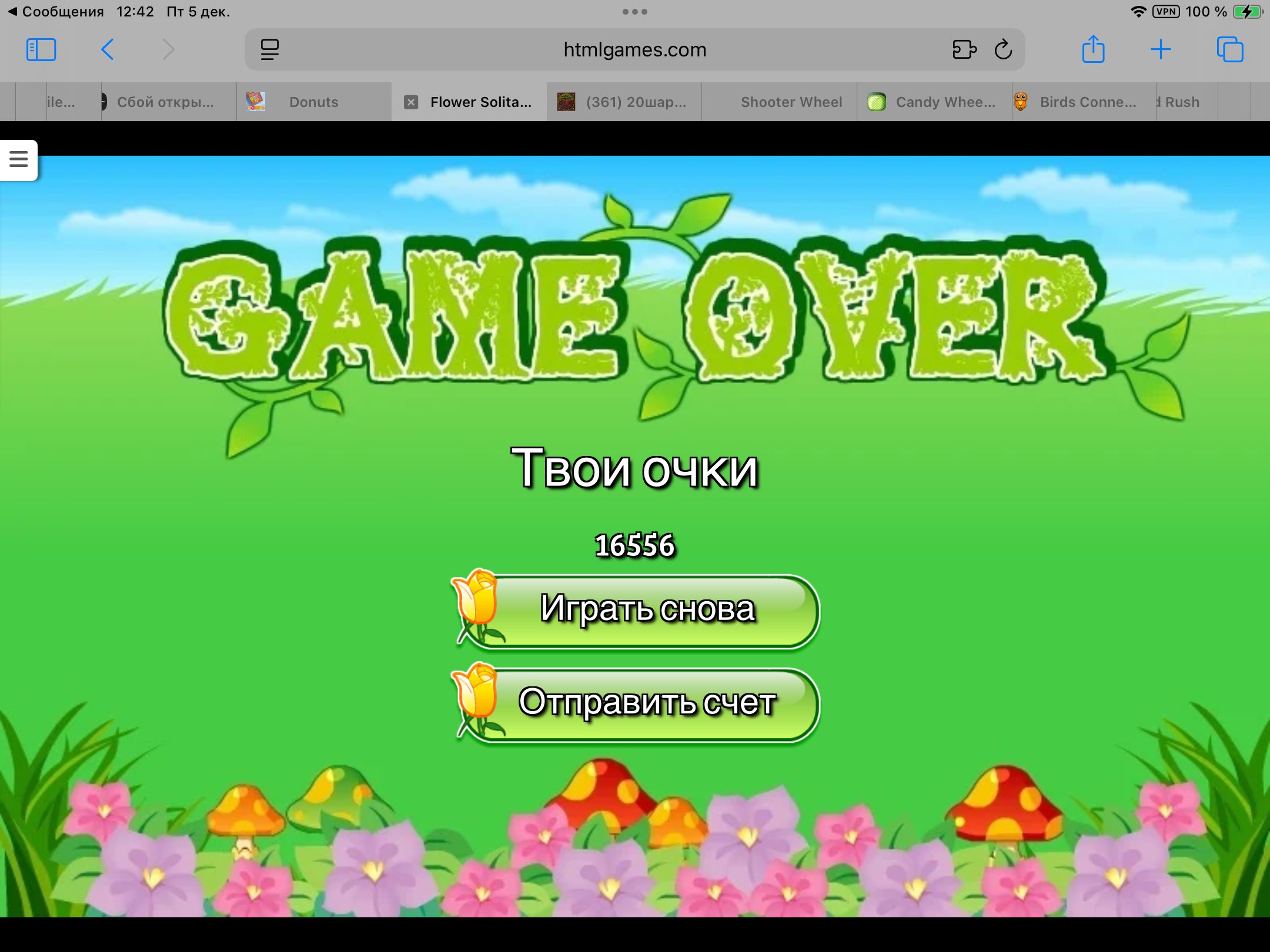Tap the htmlgames.com address field
The height and width of the screenshot is (952, 1270).
click(x=635, y=50)
